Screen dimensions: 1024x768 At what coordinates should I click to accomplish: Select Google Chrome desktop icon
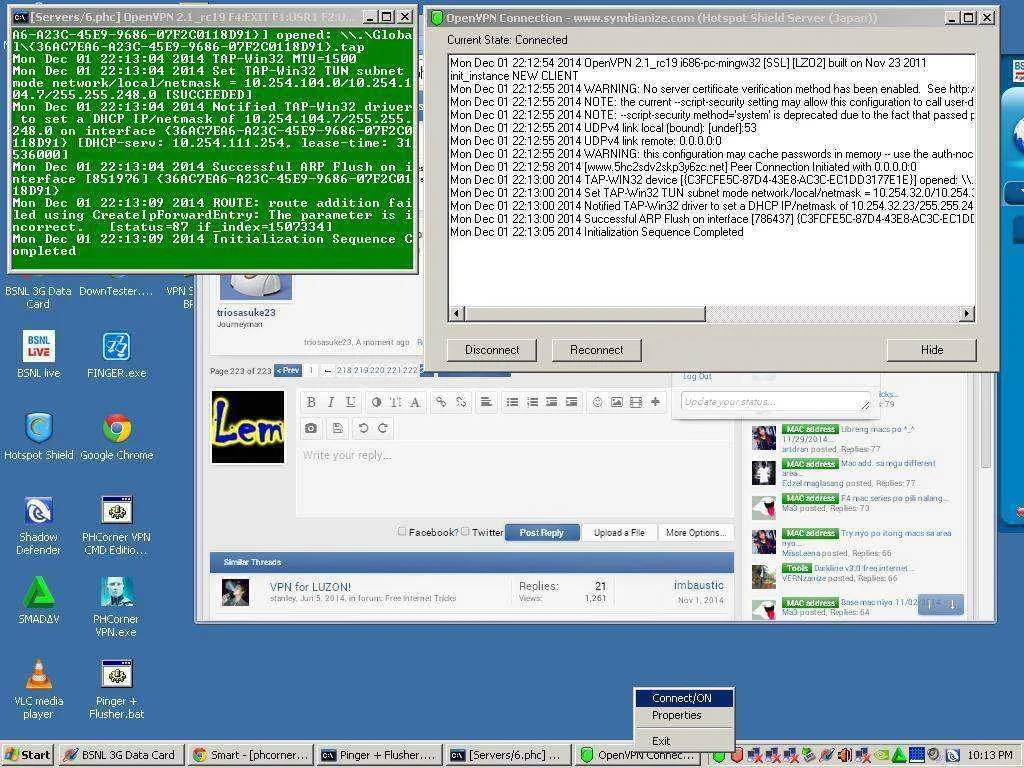(117, 436)
